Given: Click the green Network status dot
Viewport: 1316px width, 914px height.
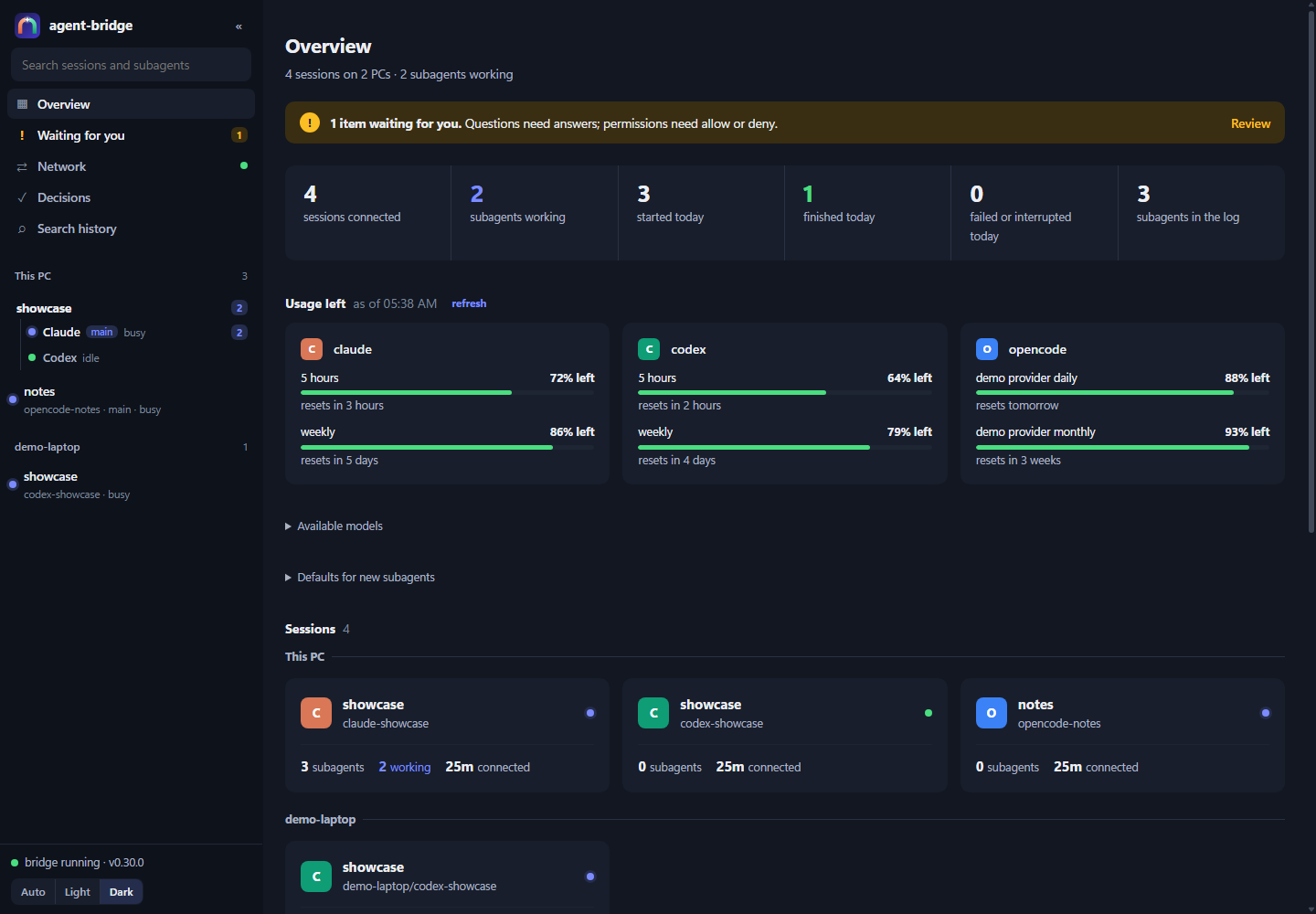Looking at the screenshot, I should [244, 165].
